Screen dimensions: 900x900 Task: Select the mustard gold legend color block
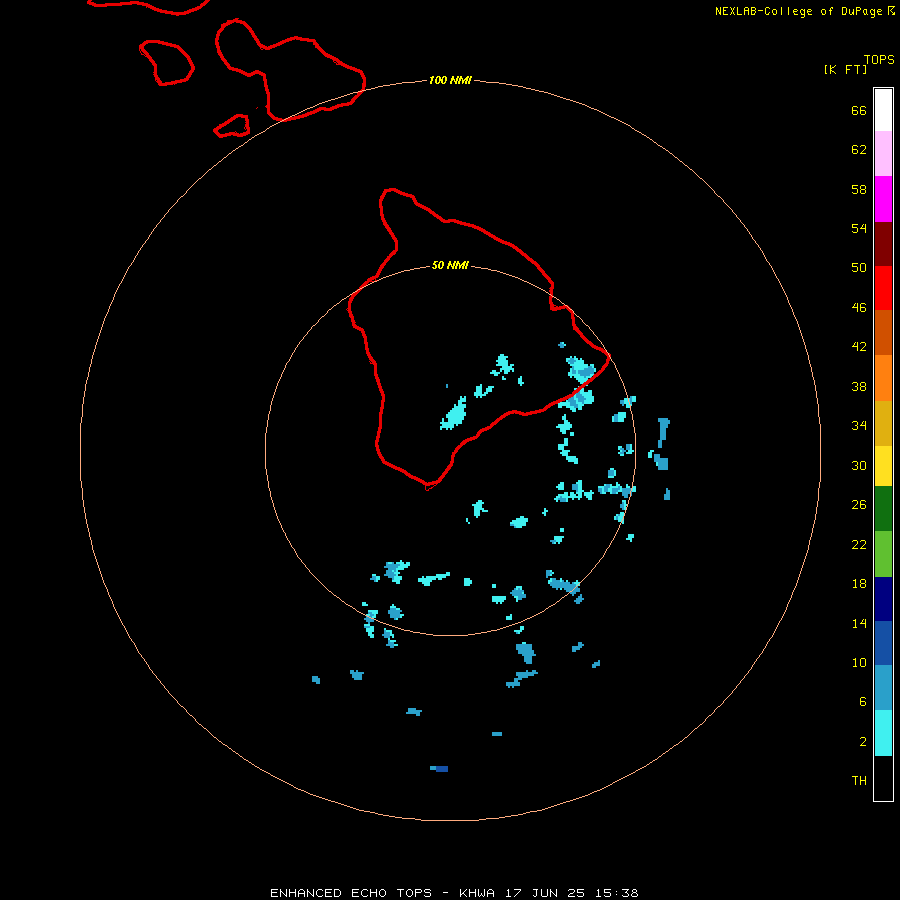tap(883, 423)
